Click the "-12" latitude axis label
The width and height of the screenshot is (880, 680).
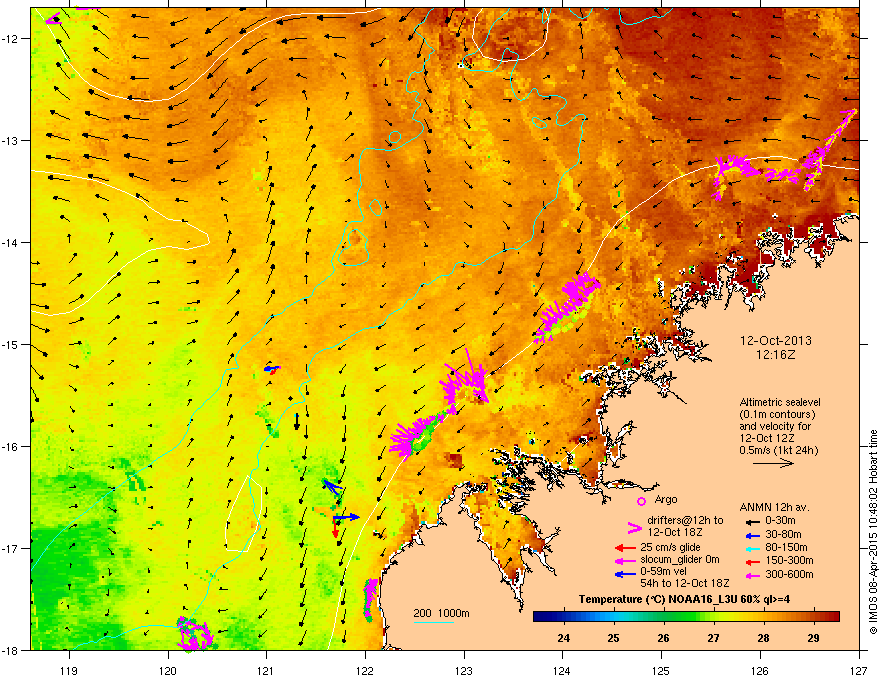(x=10, y=38)
